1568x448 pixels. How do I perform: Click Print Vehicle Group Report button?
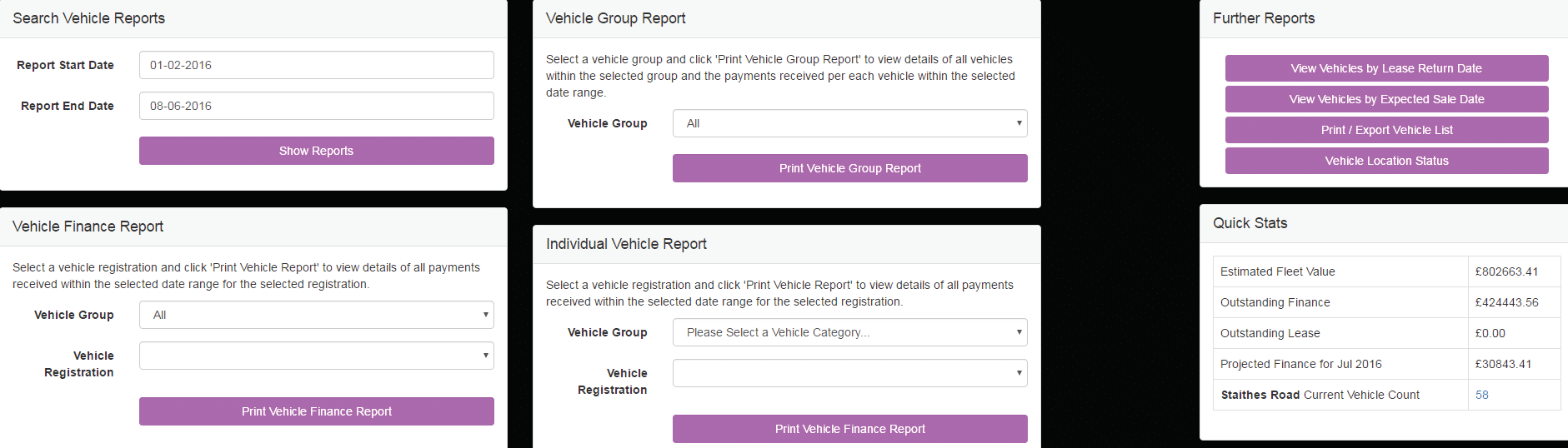coord(849,168)
